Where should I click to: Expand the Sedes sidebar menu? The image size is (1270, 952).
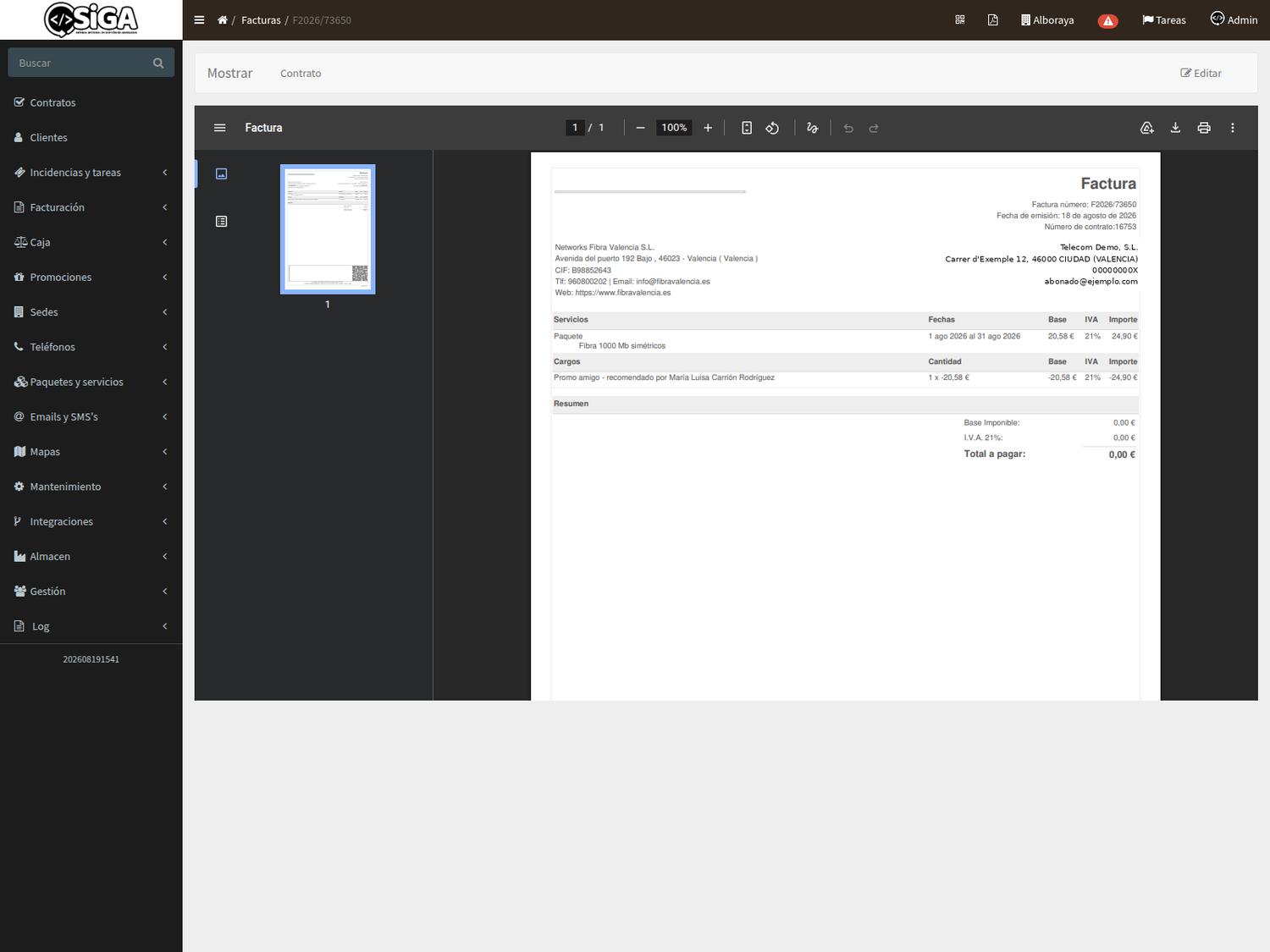[91, 312]
